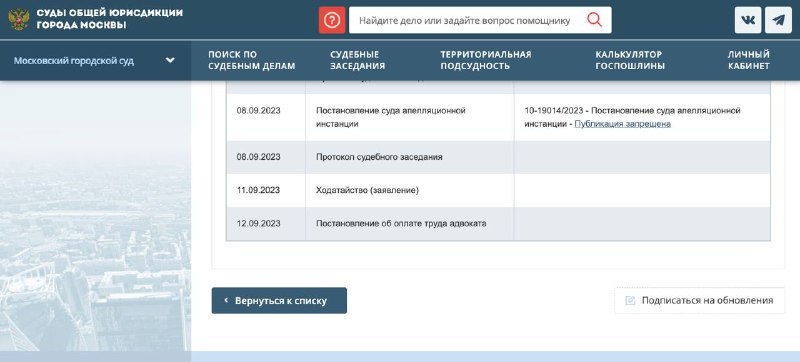This screenshot has width=800, height=362.
Task: Click the first-column Постановление суда апелляционной инстанции text
Action: pyautogui.click(x=391, y=117)
